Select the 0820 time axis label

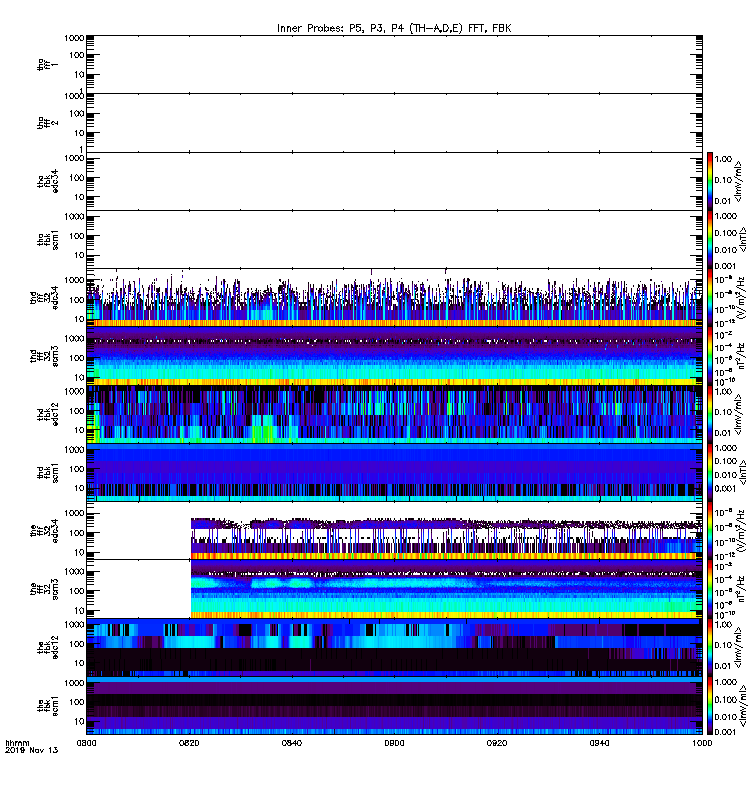click(189, 743)
